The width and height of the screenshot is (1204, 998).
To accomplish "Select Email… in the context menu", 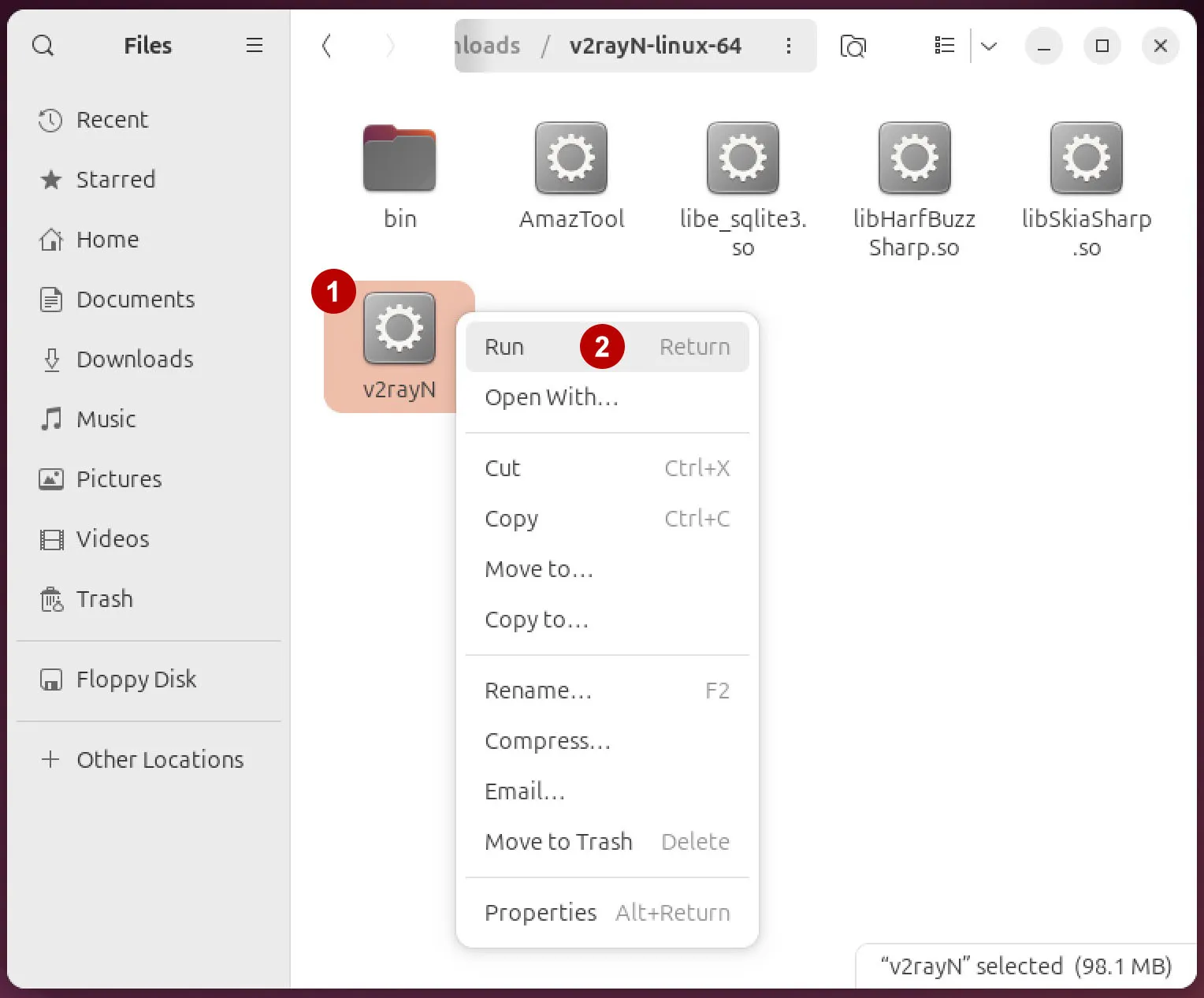I will [x=608, y=791].
